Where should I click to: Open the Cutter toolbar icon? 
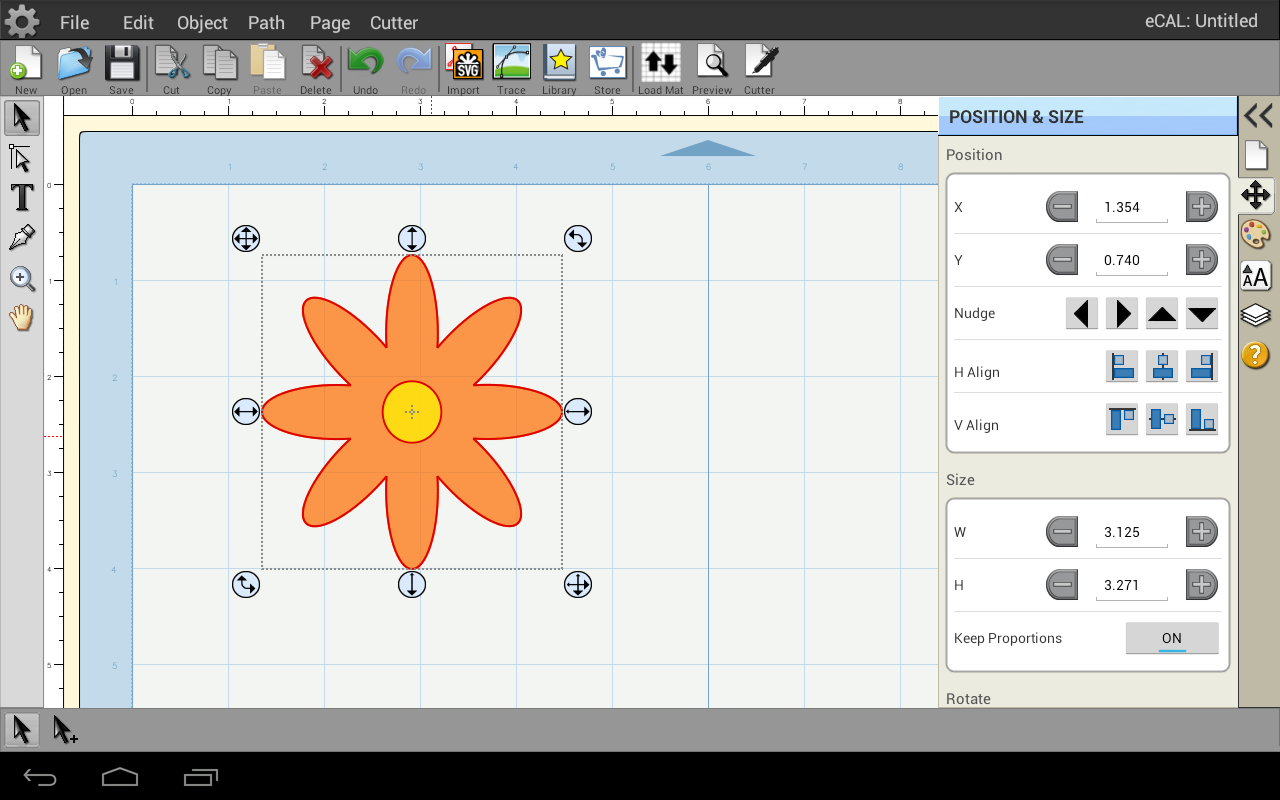[x=759, y=66]
